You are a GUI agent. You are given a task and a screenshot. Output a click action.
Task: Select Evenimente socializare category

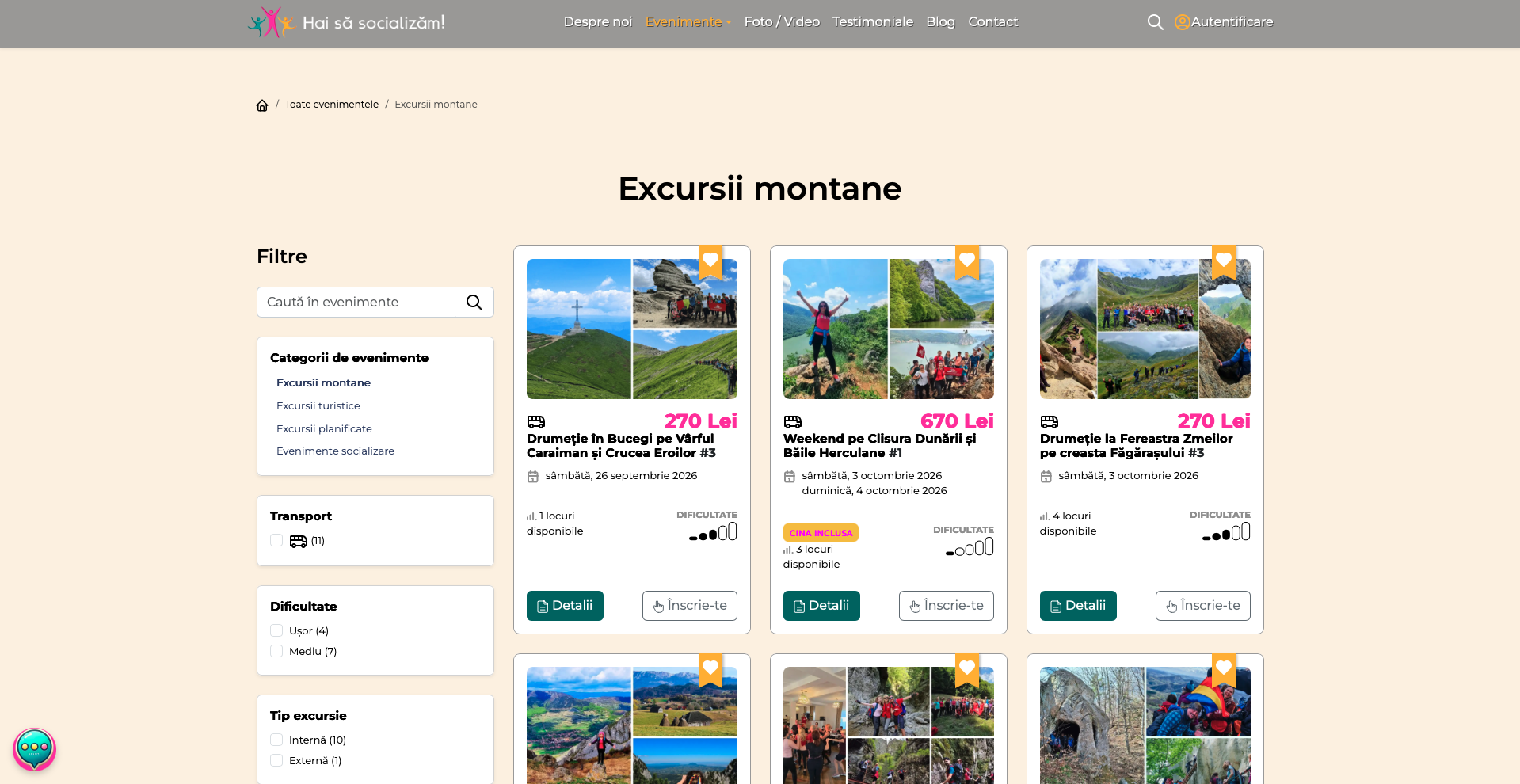[x=335, y=451]
